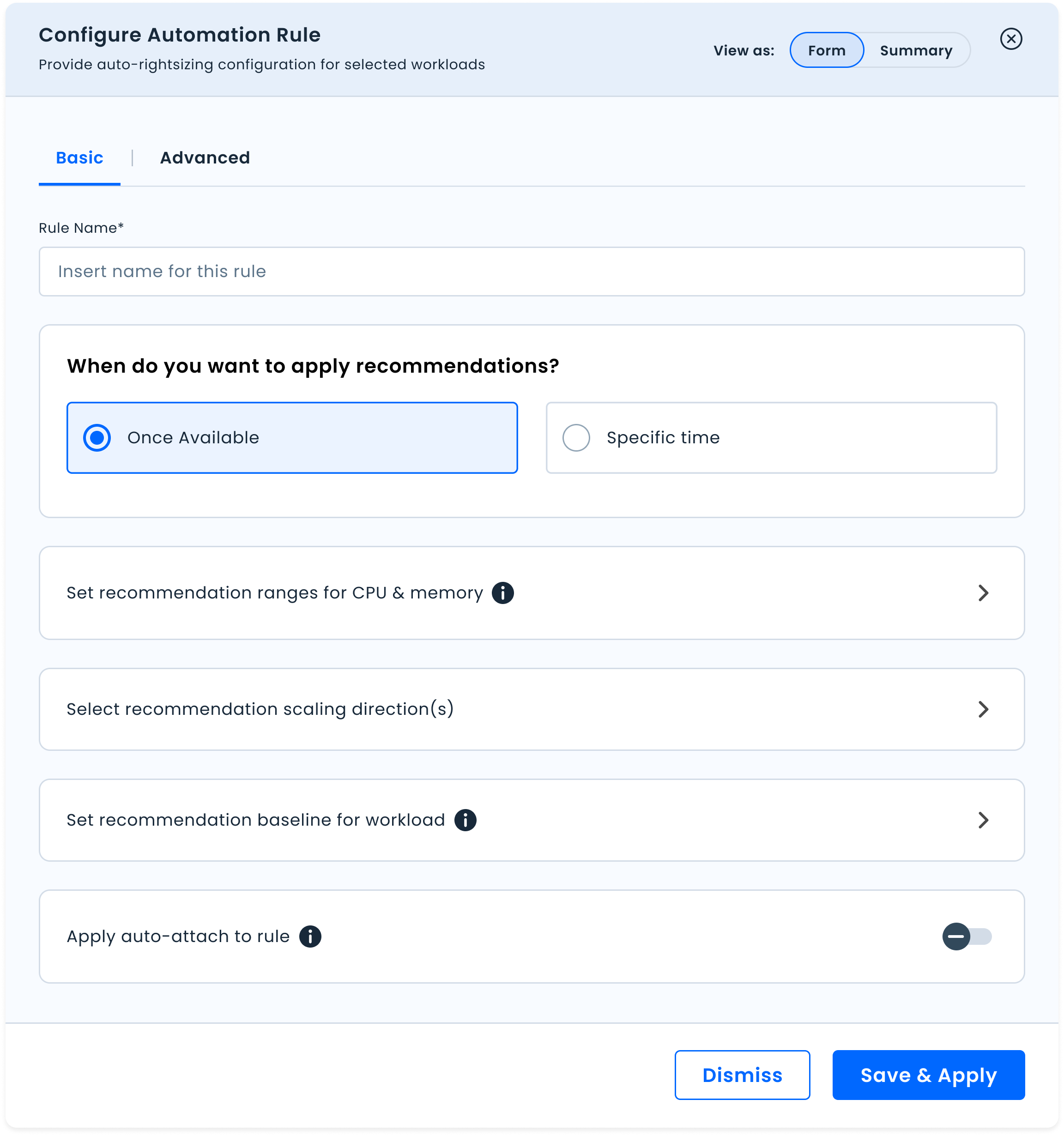The height and width of the screenshot is (1136, 1064).
Task: Toggle the auto-attach to rule switch
Action: 966,937
